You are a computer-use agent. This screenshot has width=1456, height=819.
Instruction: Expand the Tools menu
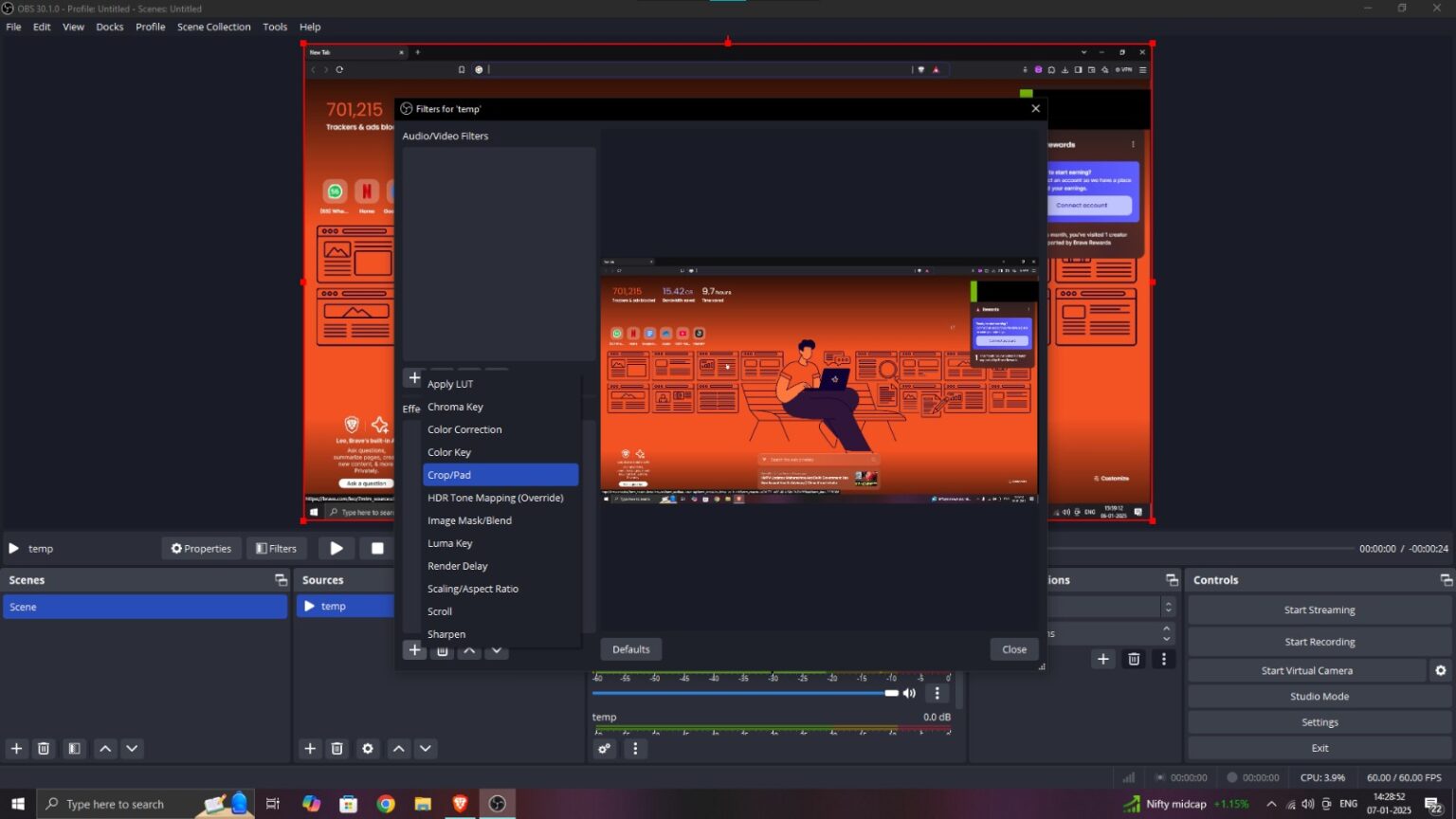tap(274, 27)
